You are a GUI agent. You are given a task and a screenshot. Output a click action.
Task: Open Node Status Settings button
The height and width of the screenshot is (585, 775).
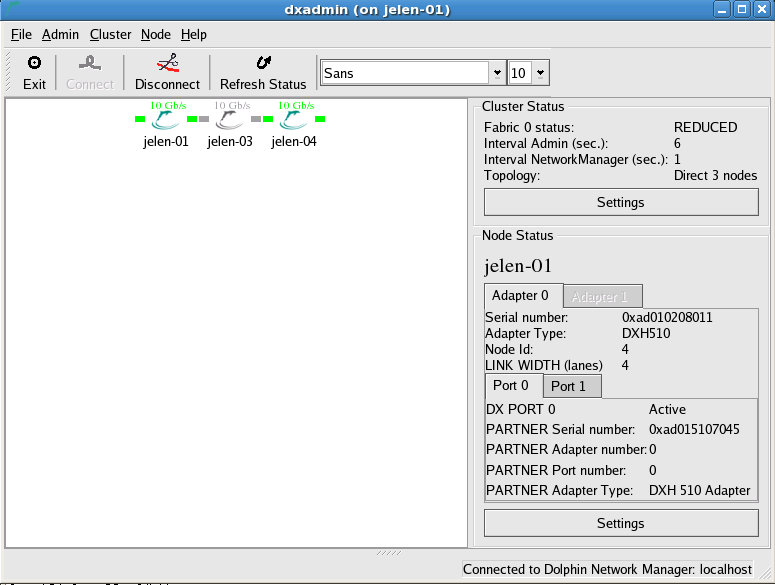click(621, 523)
